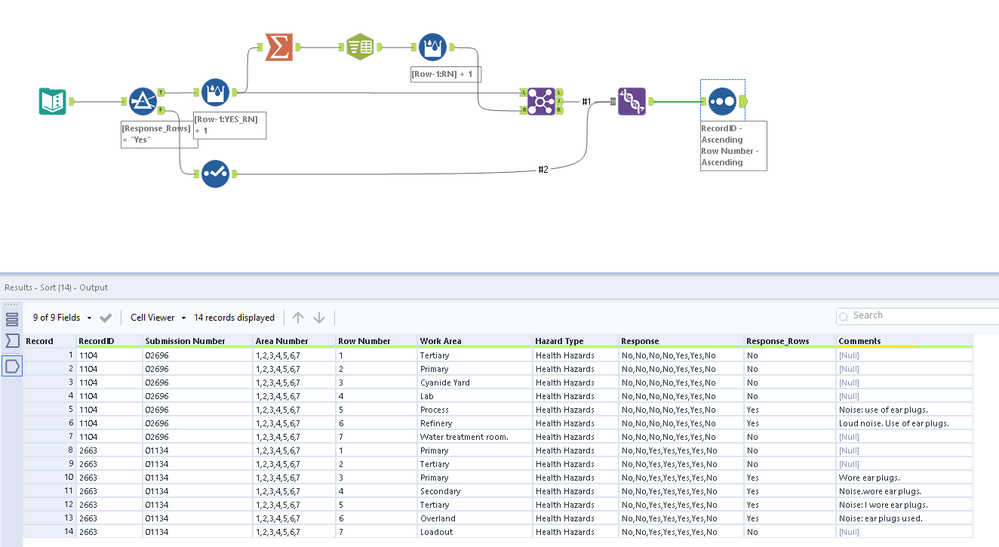Click the #2 connection label to Union
The width and height of the screenshot is (999, 547).
tap(543, 169)
